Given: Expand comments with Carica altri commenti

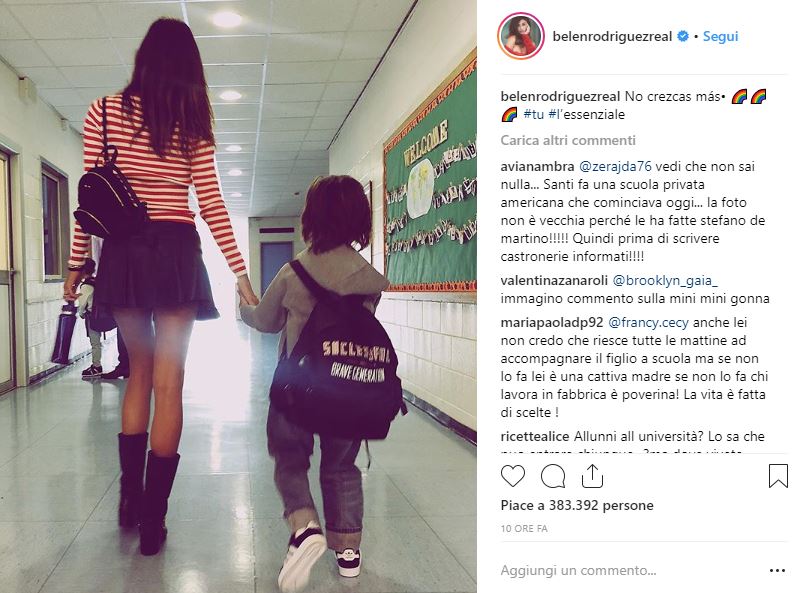Looking at the screenshot, I should (x=568, y=140).
